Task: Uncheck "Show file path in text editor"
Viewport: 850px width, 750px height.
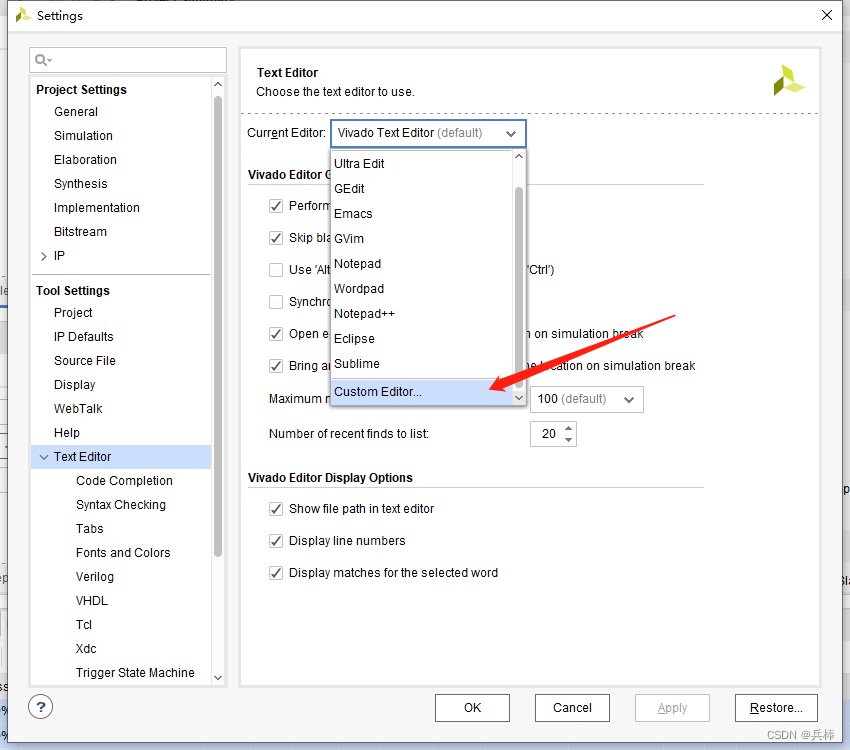Action: [x=275, y=509]
